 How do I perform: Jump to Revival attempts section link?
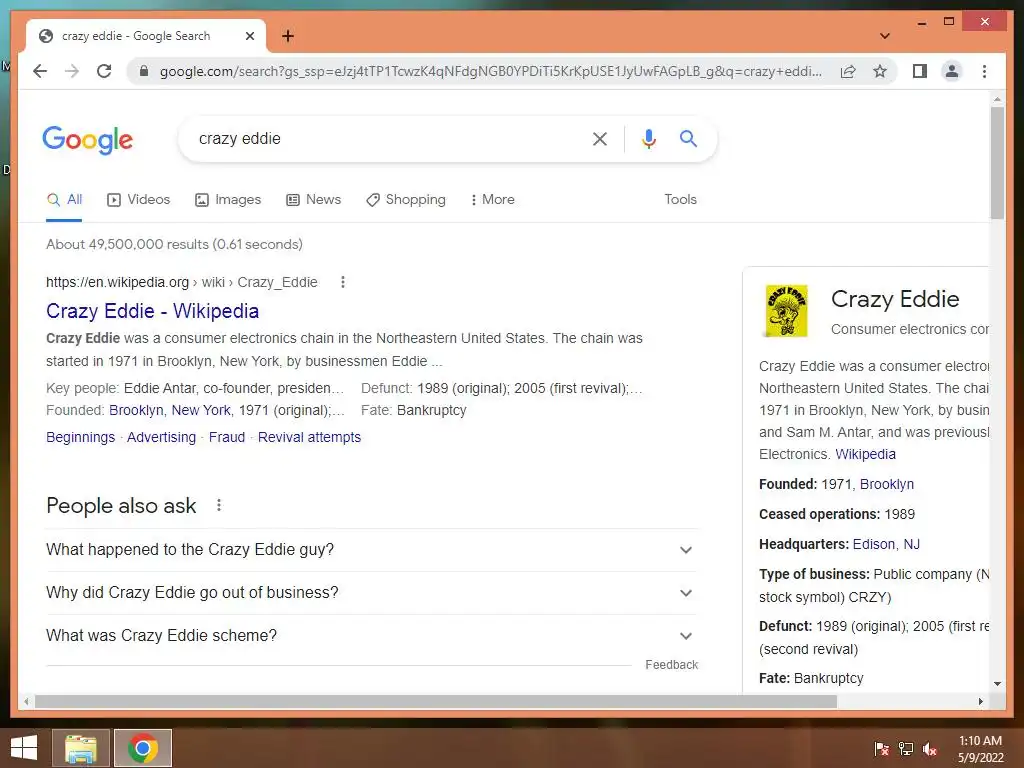(309, 438)
